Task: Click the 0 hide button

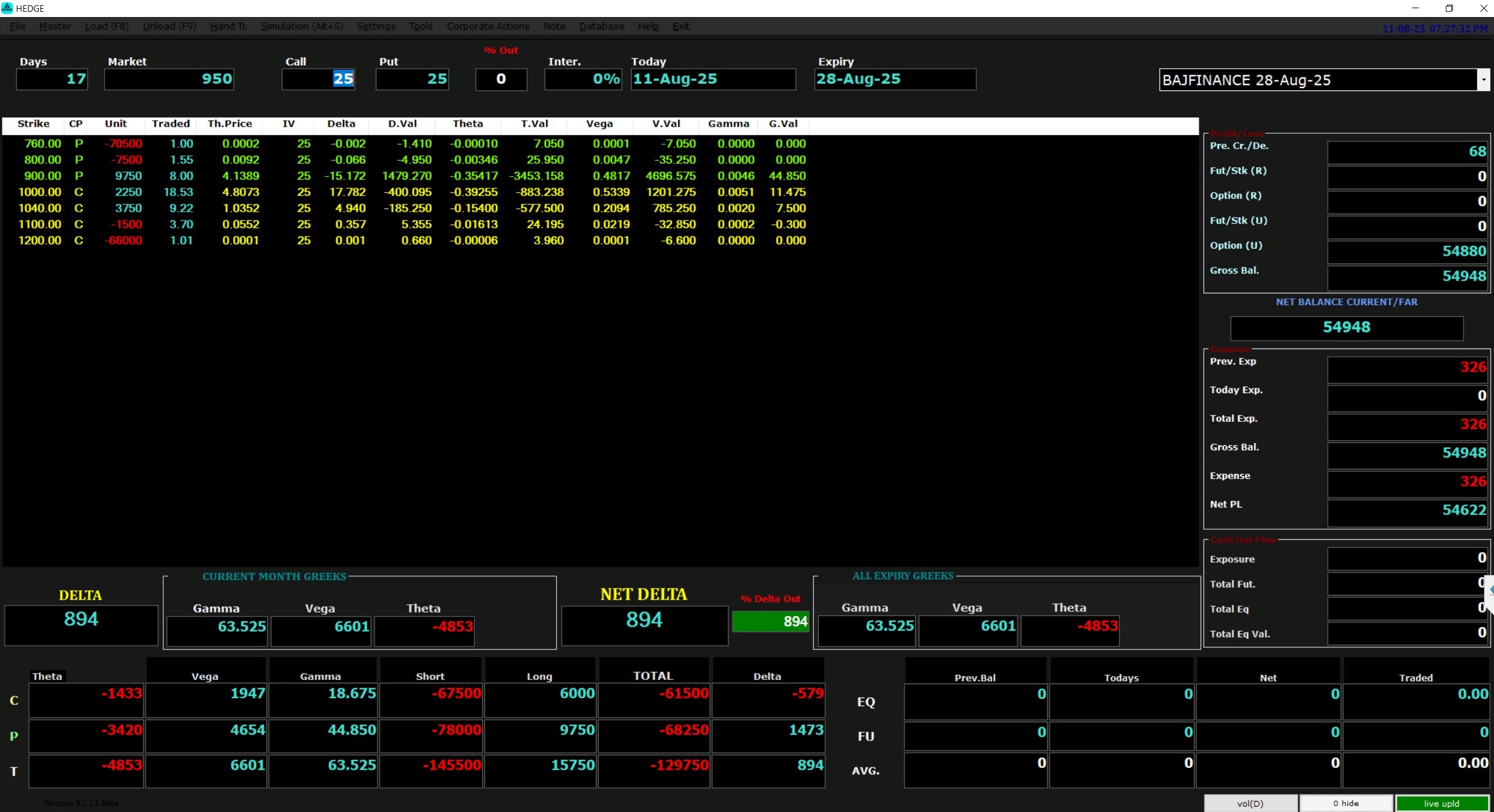Action: [x=1345, y=803]
